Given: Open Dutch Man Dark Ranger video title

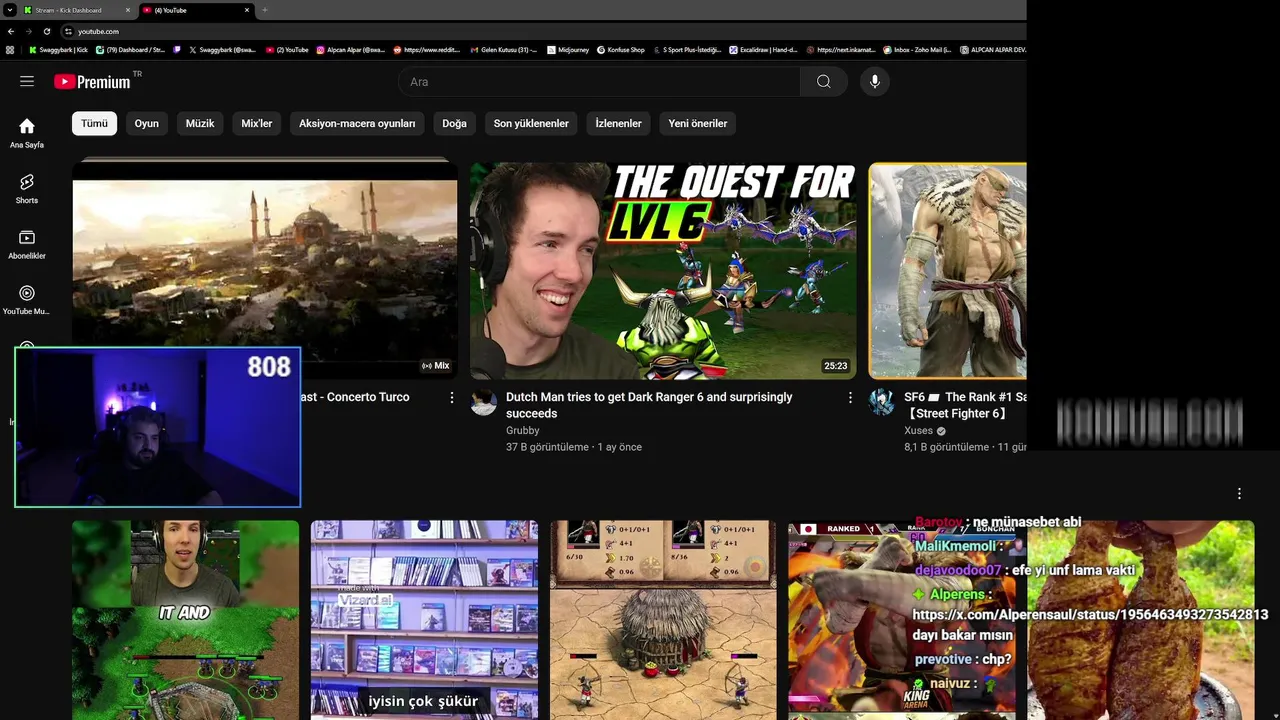Looking at the screenshot, I should pos(649,405).
